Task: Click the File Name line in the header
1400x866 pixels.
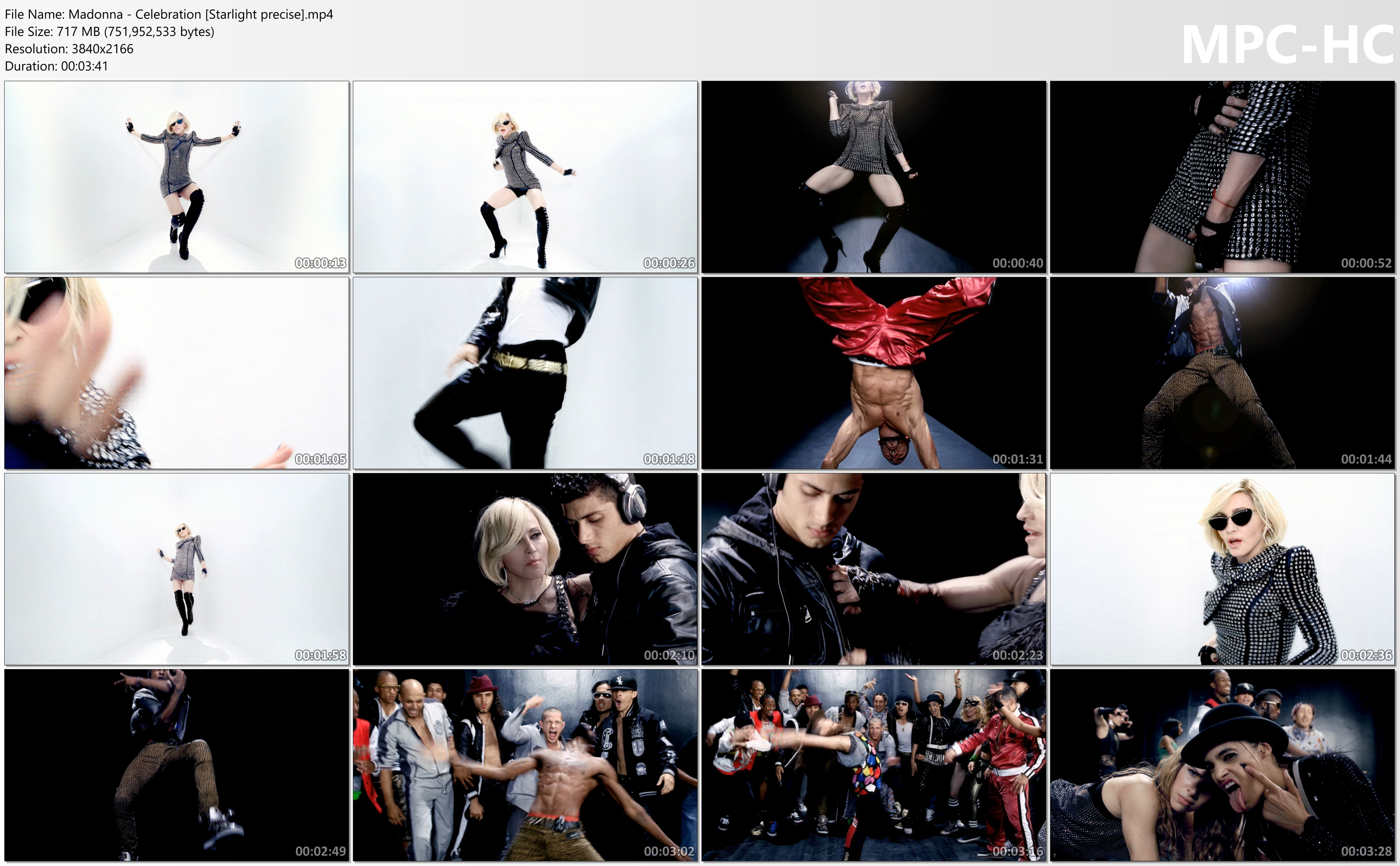Action: pos(169,14)
